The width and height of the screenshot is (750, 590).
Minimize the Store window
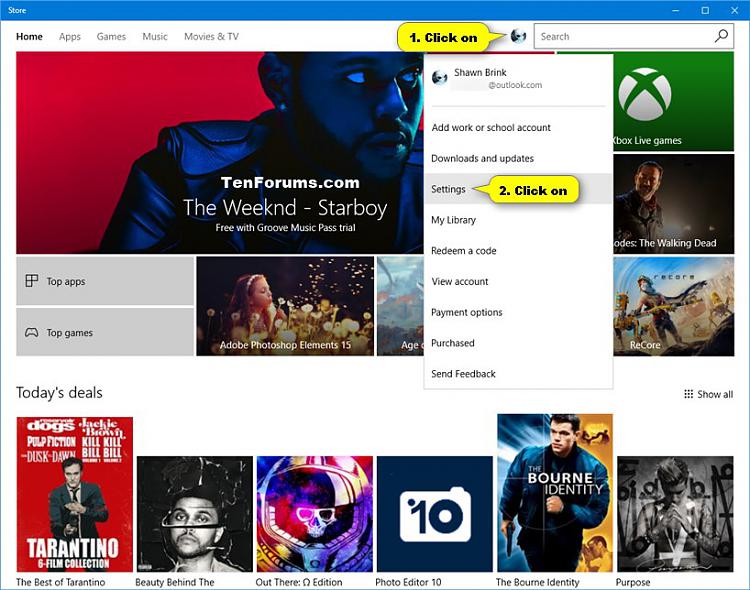(x=676, y=10)
